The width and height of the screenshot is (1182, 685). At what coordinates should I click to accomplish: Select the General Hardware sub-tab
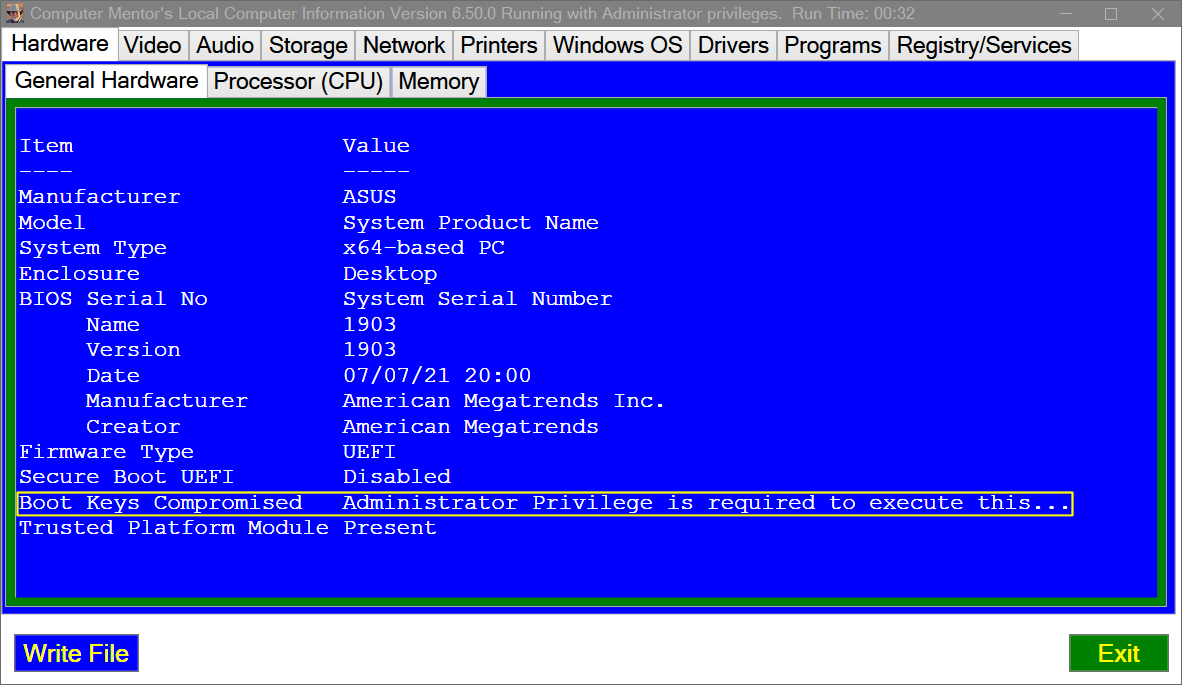106,81
